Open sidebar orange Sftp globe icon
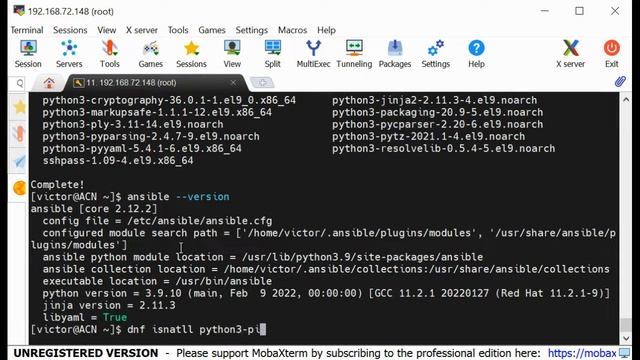This screenshot has height=360, width=640. point(19,188)
